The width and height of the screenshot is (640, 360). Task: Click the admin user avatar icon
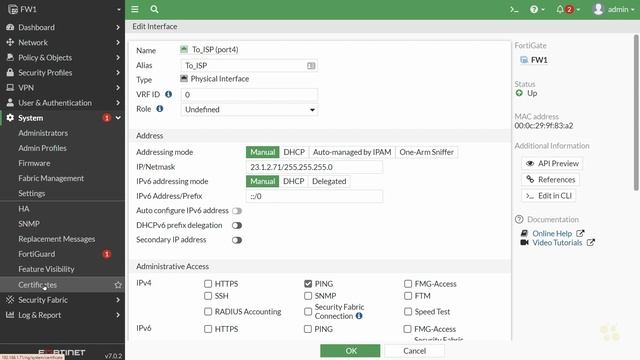click(598, 9)
